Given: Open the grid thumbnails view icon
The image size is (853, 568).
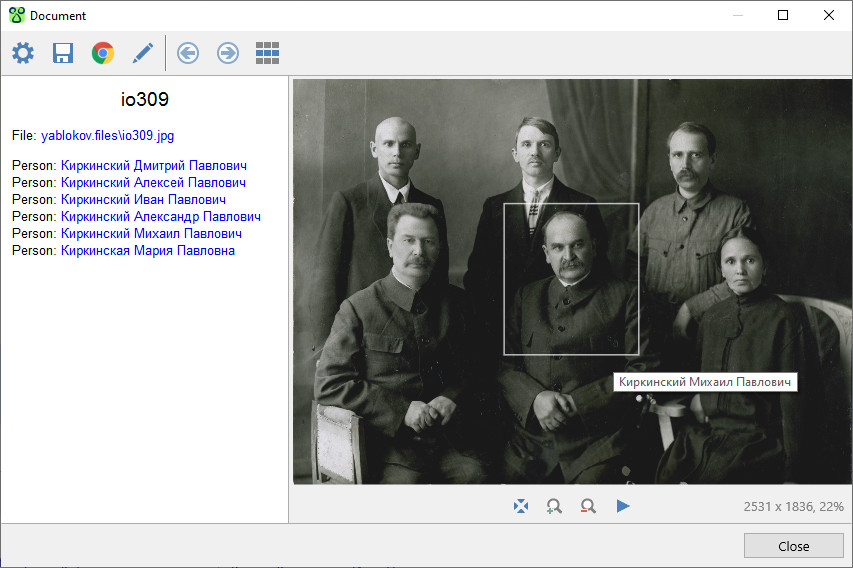Looking at the screenshot, I should (268, 53).
